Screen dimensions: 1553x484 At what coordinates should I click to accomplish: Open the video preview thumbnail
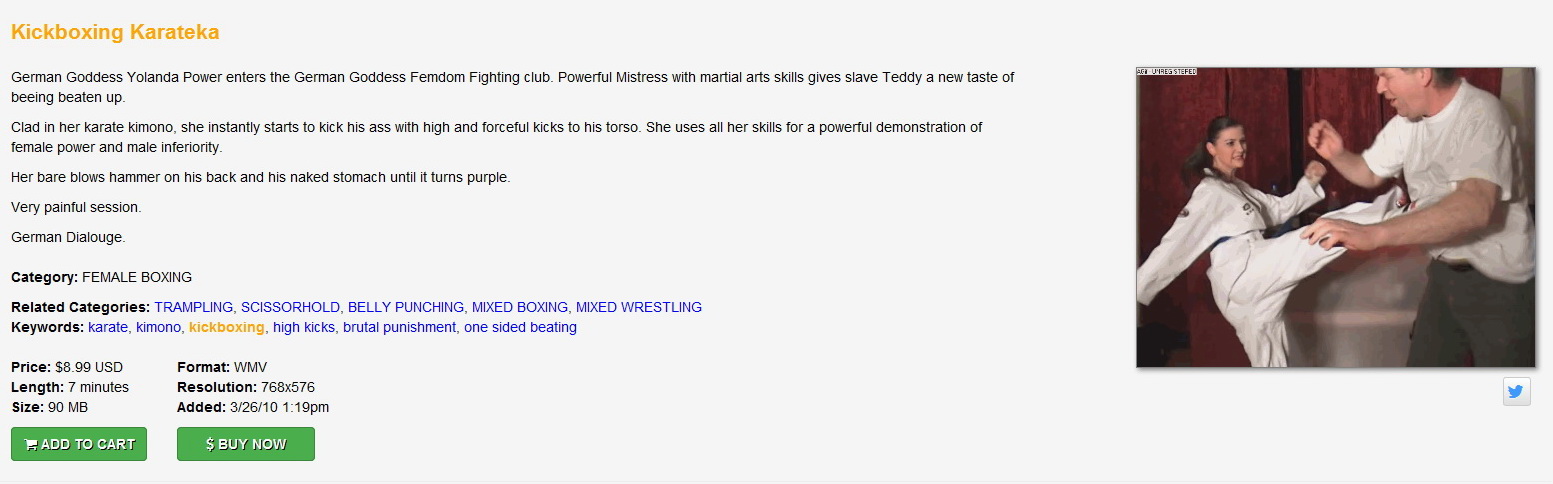(1335, 217)
